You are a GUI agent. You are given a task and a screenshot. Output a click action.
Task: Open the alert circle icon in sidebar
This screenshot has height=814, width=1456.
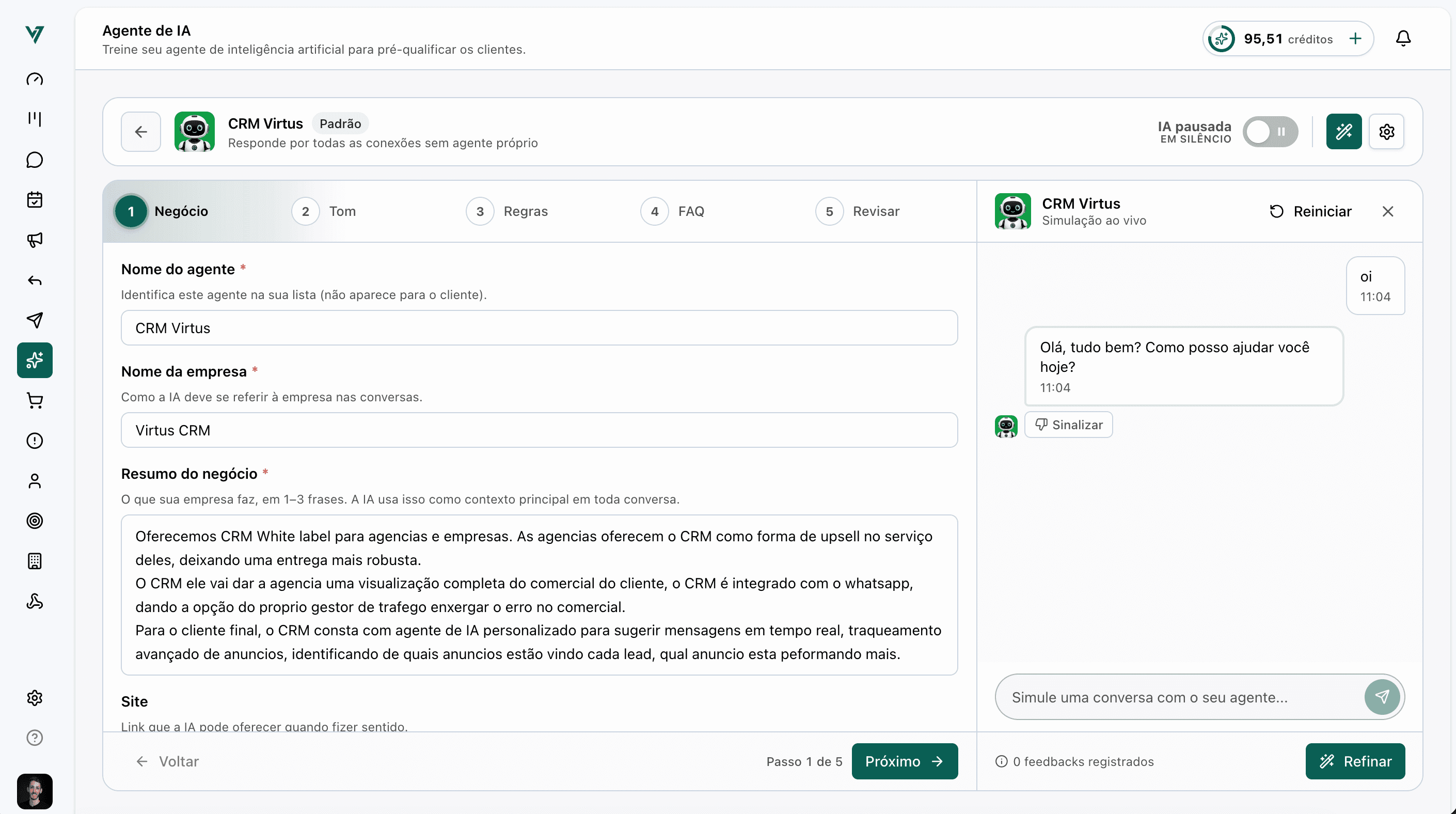35,441
